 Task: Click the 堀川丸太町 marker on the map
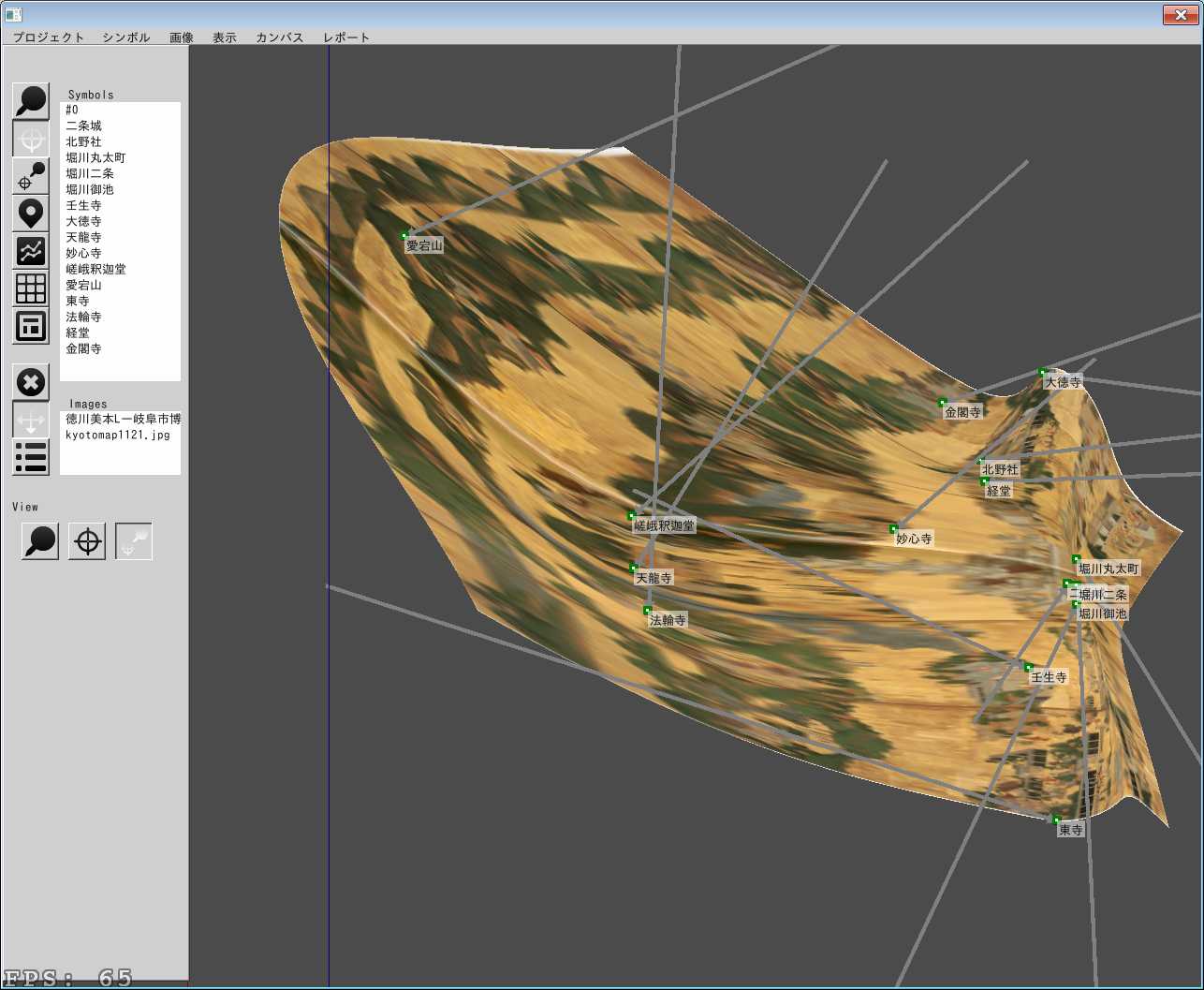1077,559
